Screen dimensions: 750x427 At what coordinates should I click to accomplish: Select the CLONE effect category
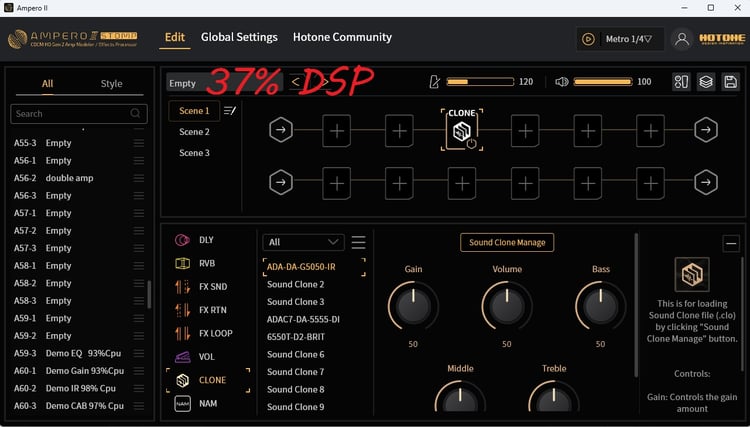(208, 380)
